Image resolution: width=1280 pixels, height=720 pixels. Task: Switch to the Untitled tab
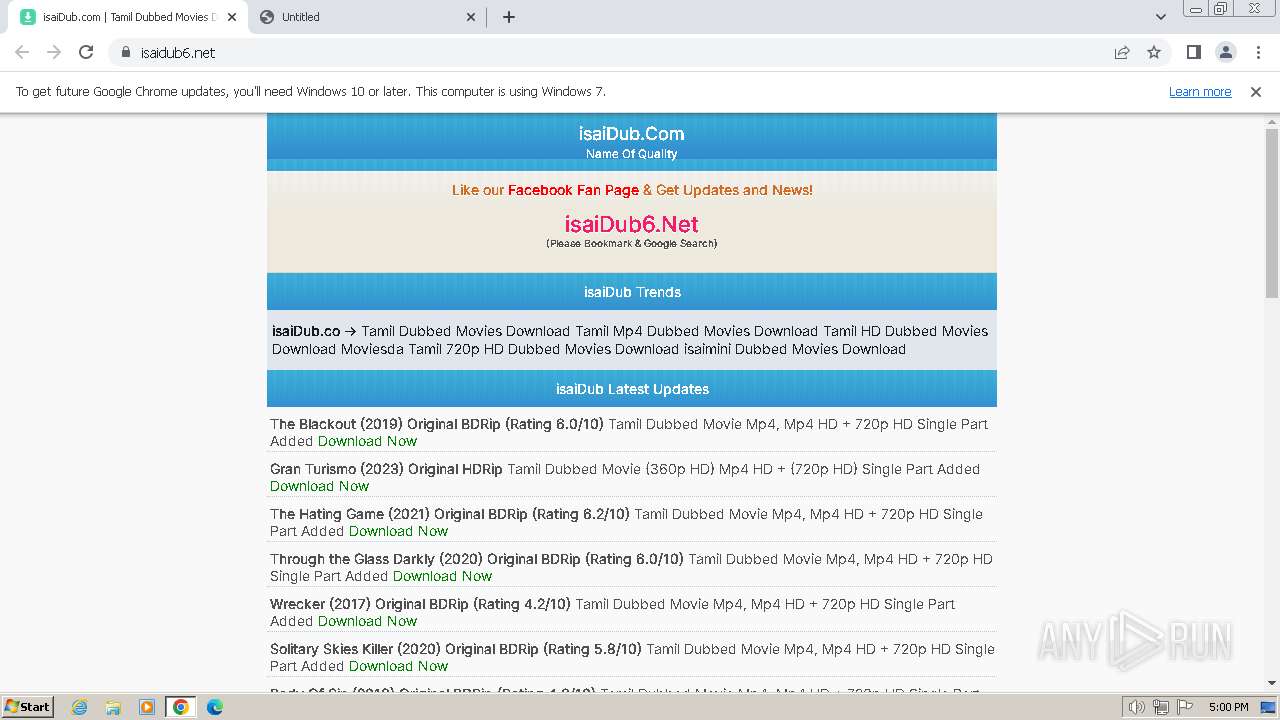click(x=366, y=17)
